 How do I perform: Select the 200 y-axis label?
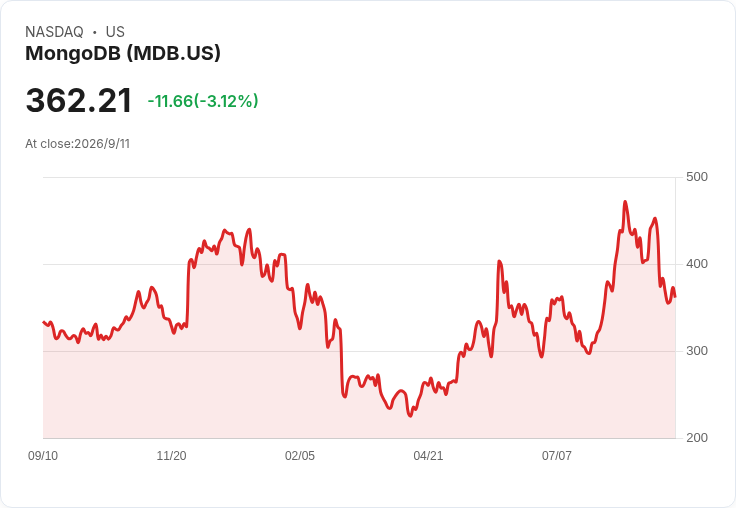(x=697, y=438)
